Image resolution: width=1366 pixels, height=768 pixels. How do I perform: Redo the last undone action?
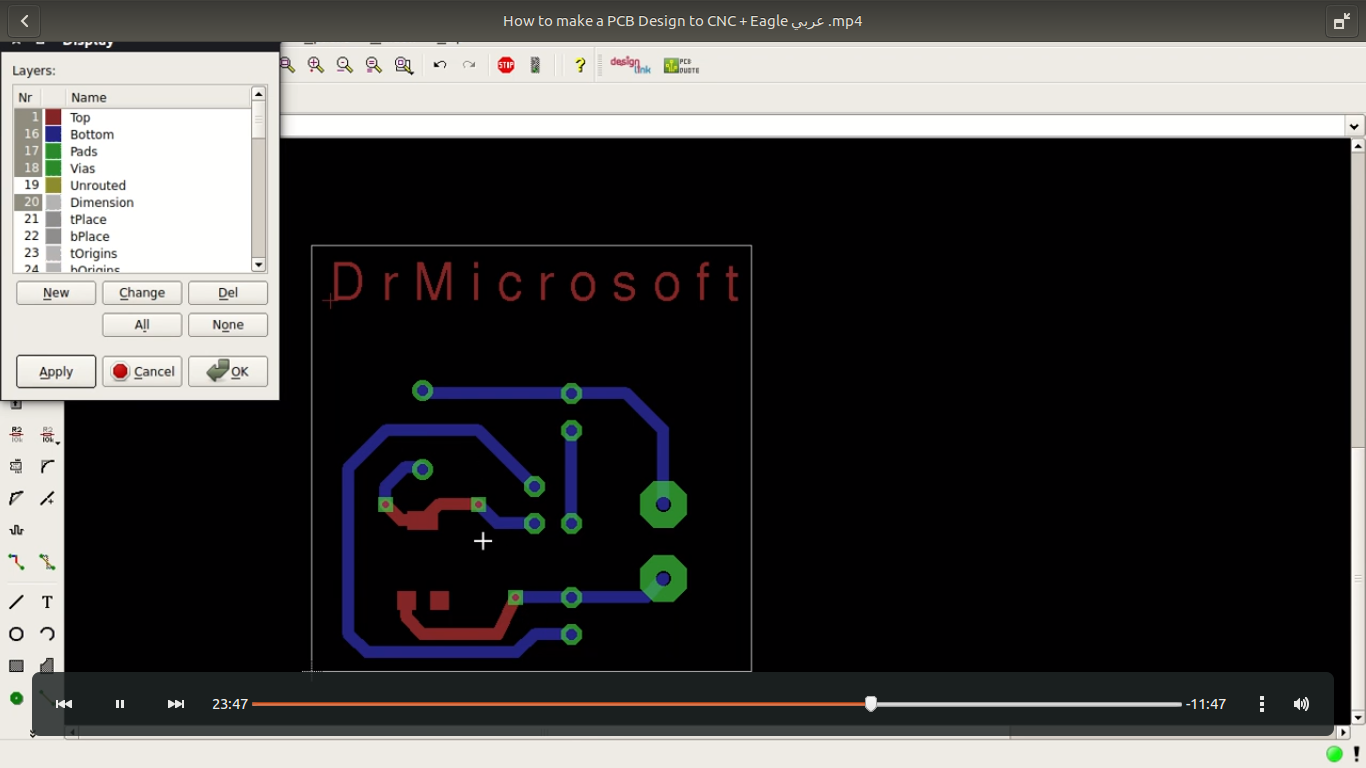pyautogui.click(x=469, y=65)
